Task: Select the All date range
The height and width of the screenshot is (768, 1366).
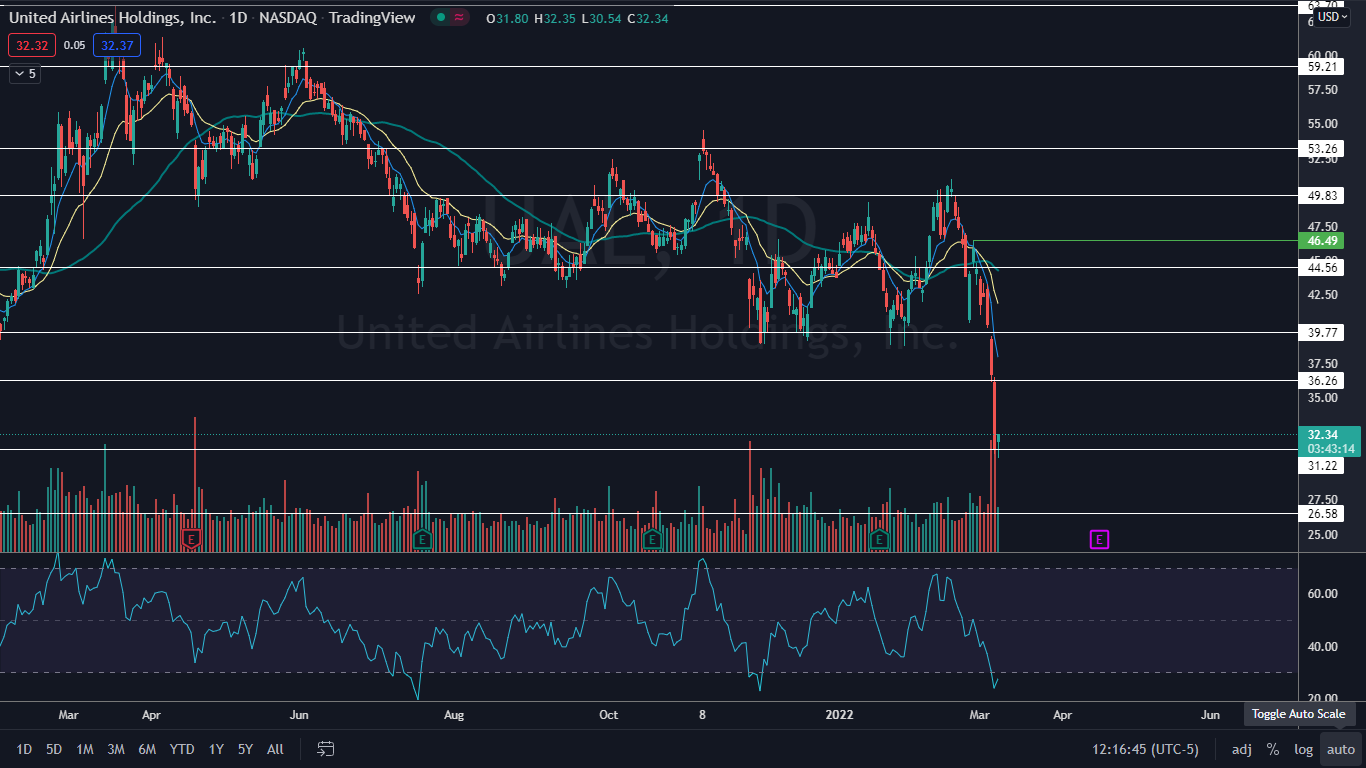Action: 275,749
